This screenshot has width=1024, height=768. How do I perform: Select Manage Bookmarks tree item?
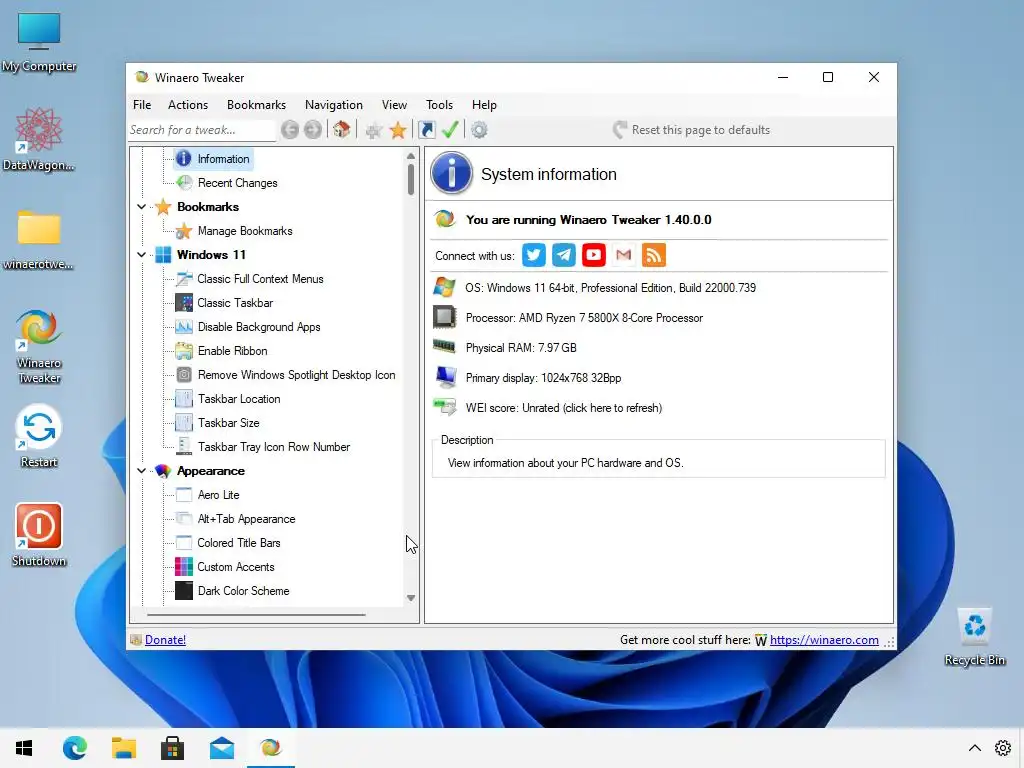[x=245, y=231]
